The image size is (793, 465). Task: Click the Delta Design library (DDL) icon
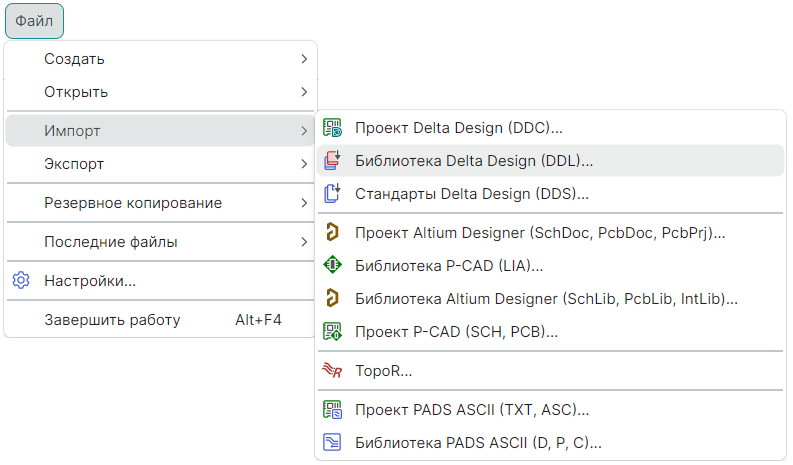click(333, 160)
